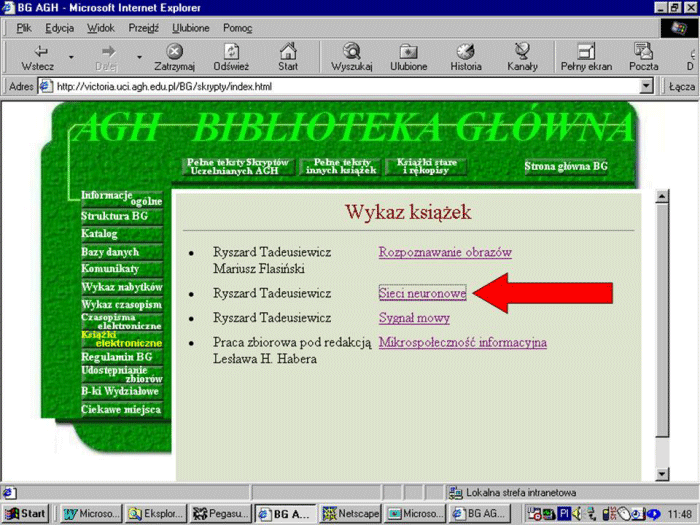Open Wykaz czasopism sidebar item
This screenshot has height=525, width=700.
pyautogui.click(x=121, y=305)
